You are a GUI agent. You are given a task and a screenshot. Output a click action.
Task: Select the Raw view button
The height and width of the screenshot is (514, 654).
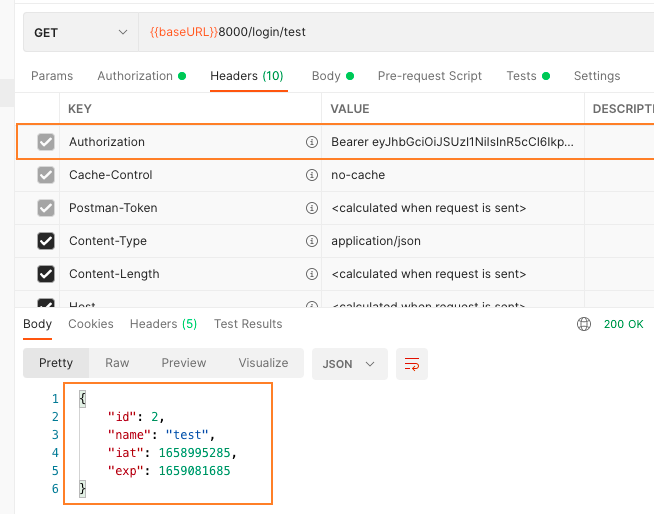(x=117, y=363)
